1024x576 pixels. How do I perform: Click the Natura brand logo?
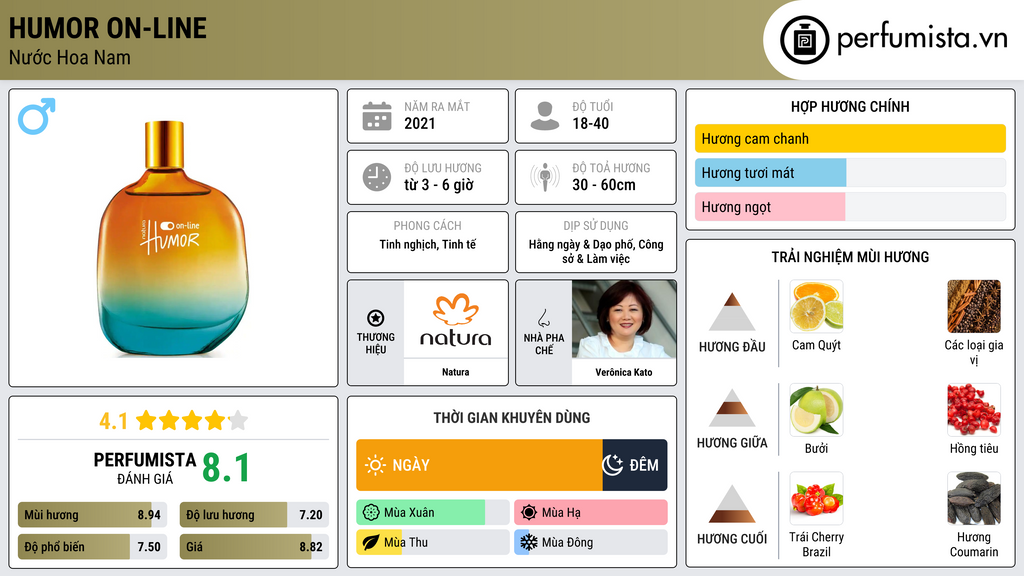pyautogui.click(x=455, y=319)
